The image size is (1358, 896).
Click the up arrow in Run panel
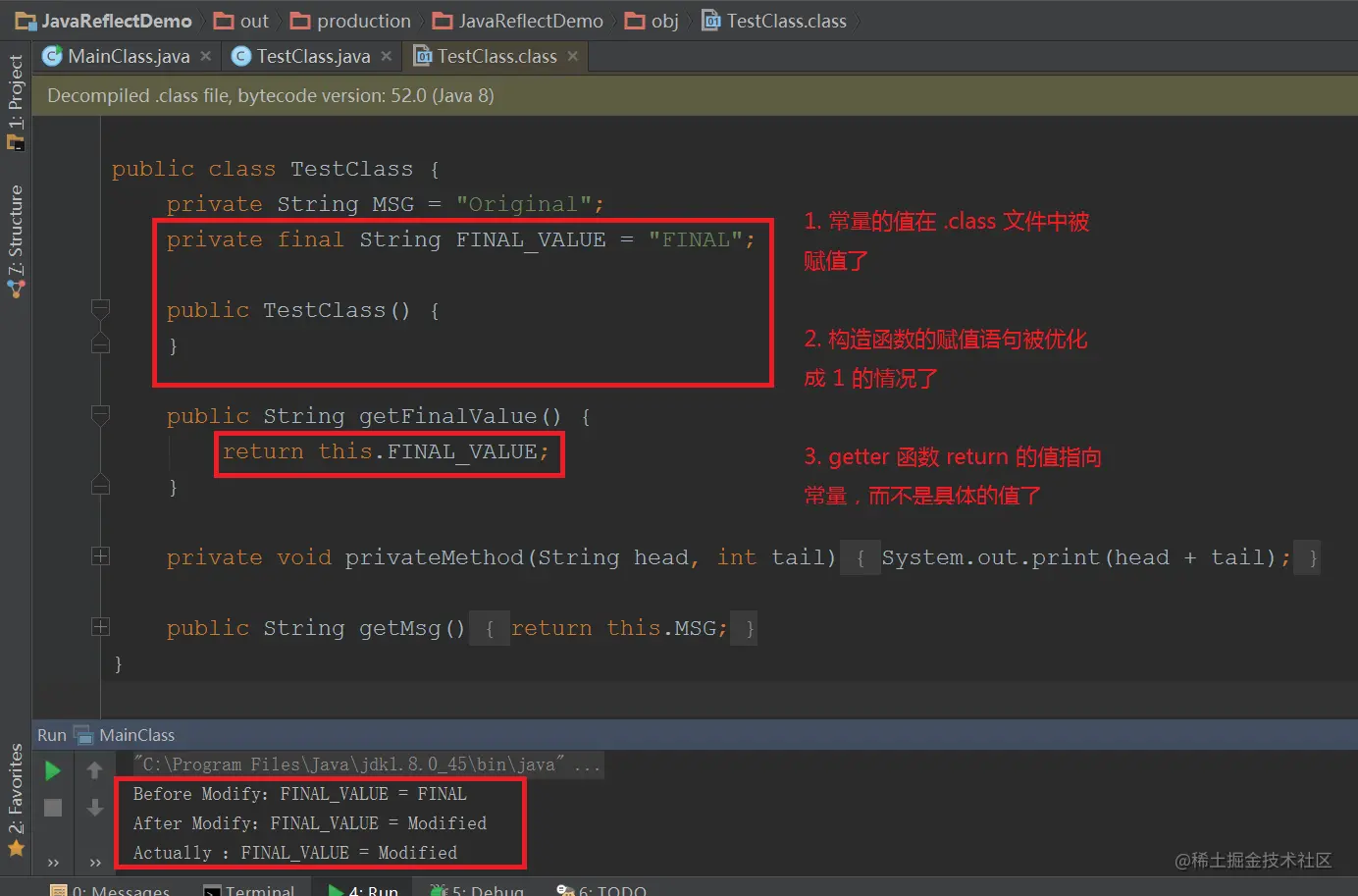tap(94, 770)
